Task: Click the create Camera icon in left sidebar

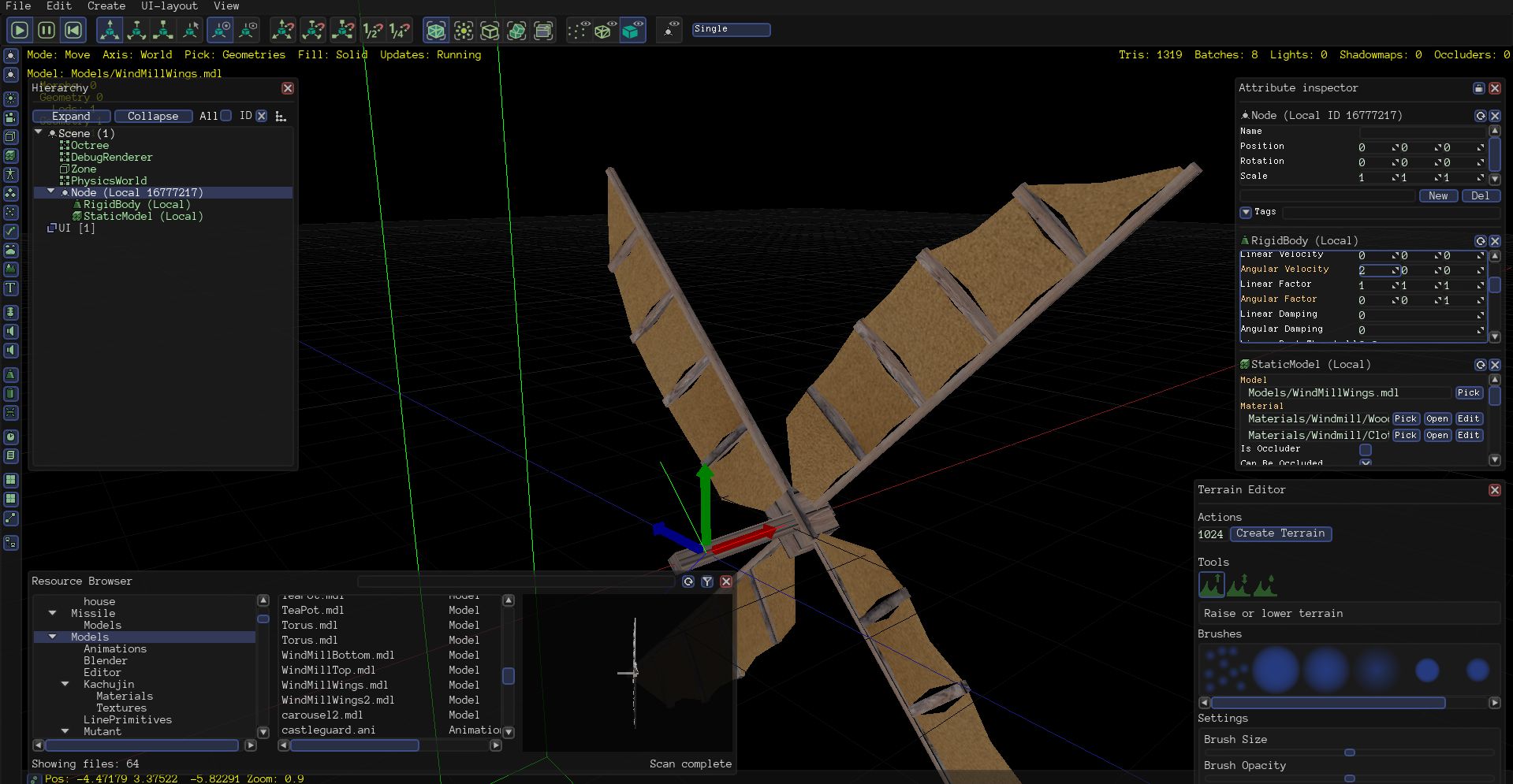Action: pyautogui.click(x=11, y=118)
